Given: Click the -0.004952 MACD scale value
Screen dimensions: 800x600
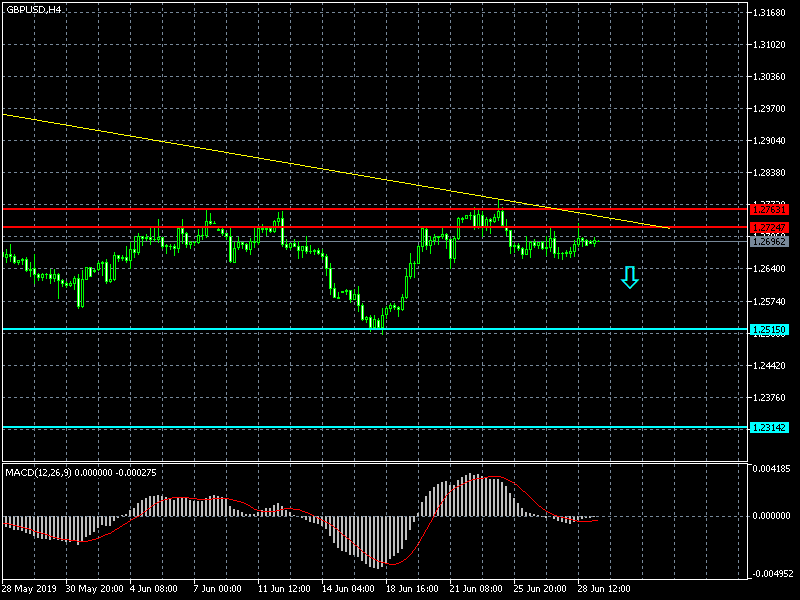Looking at the screenshot, I should tap(771, 573).
